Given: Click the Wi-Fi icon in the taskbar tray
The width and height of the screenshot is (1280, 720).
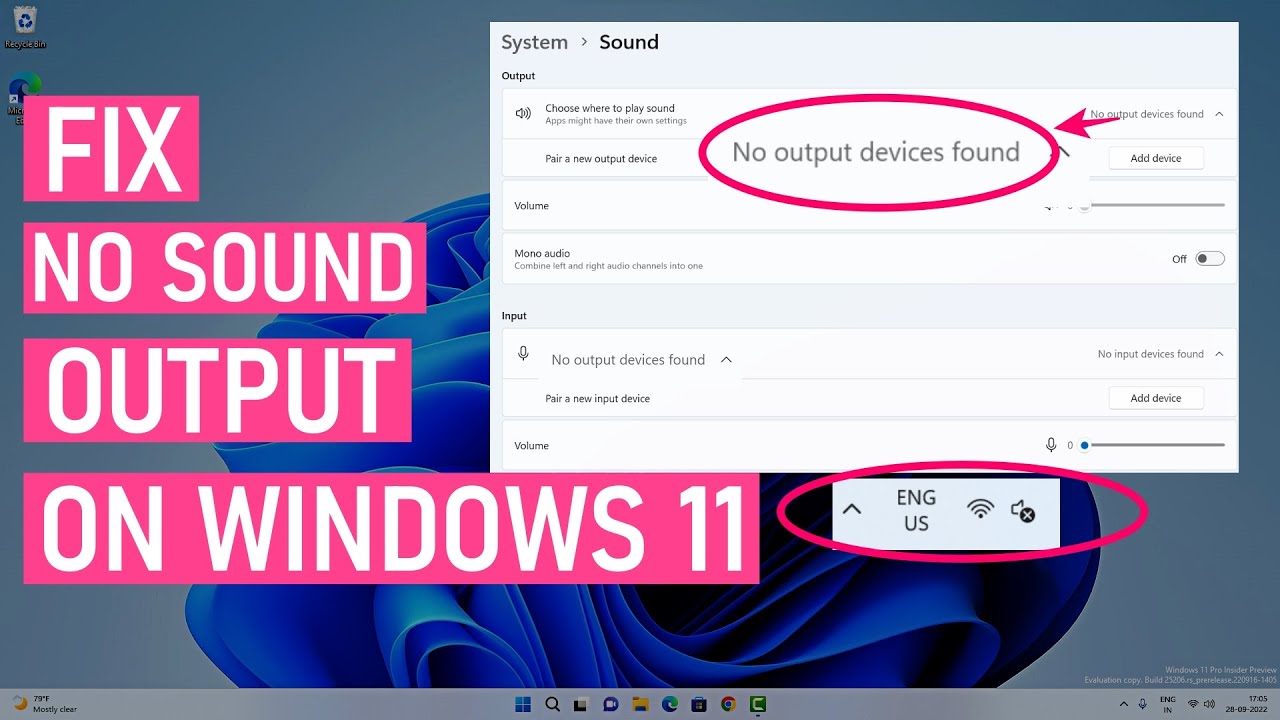Looking at the screenshot, I should (x=1192, y=704).
